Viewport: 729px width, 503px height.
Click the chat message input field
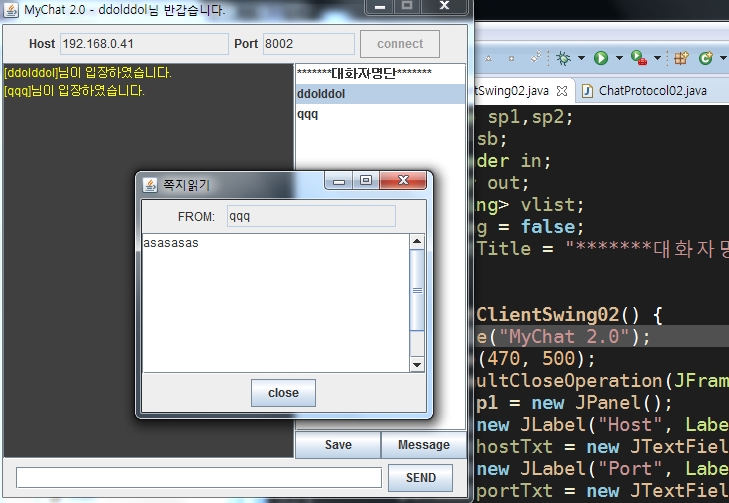(198, 478)
